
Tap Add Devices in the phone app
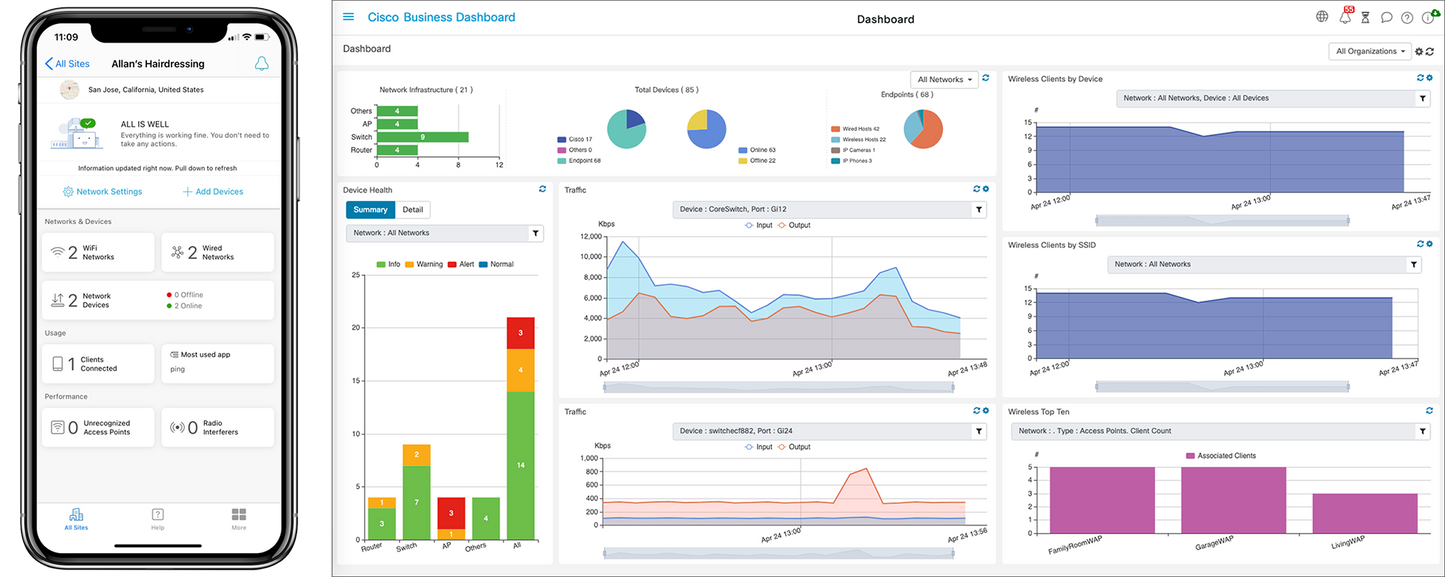pyautogui.click(x=213, y=191)
